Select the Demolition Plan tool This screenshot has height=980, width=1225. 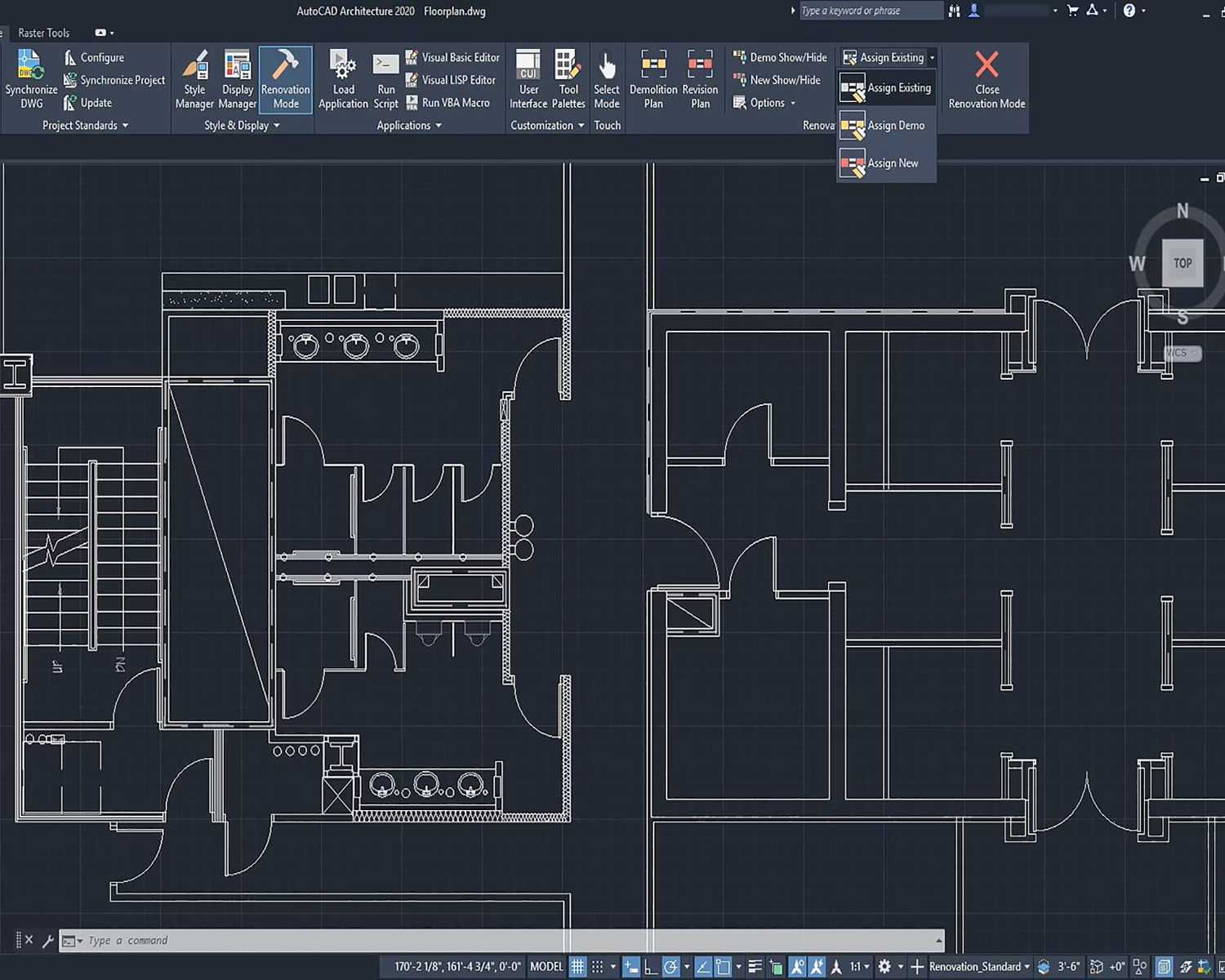(x=653, y=79)
